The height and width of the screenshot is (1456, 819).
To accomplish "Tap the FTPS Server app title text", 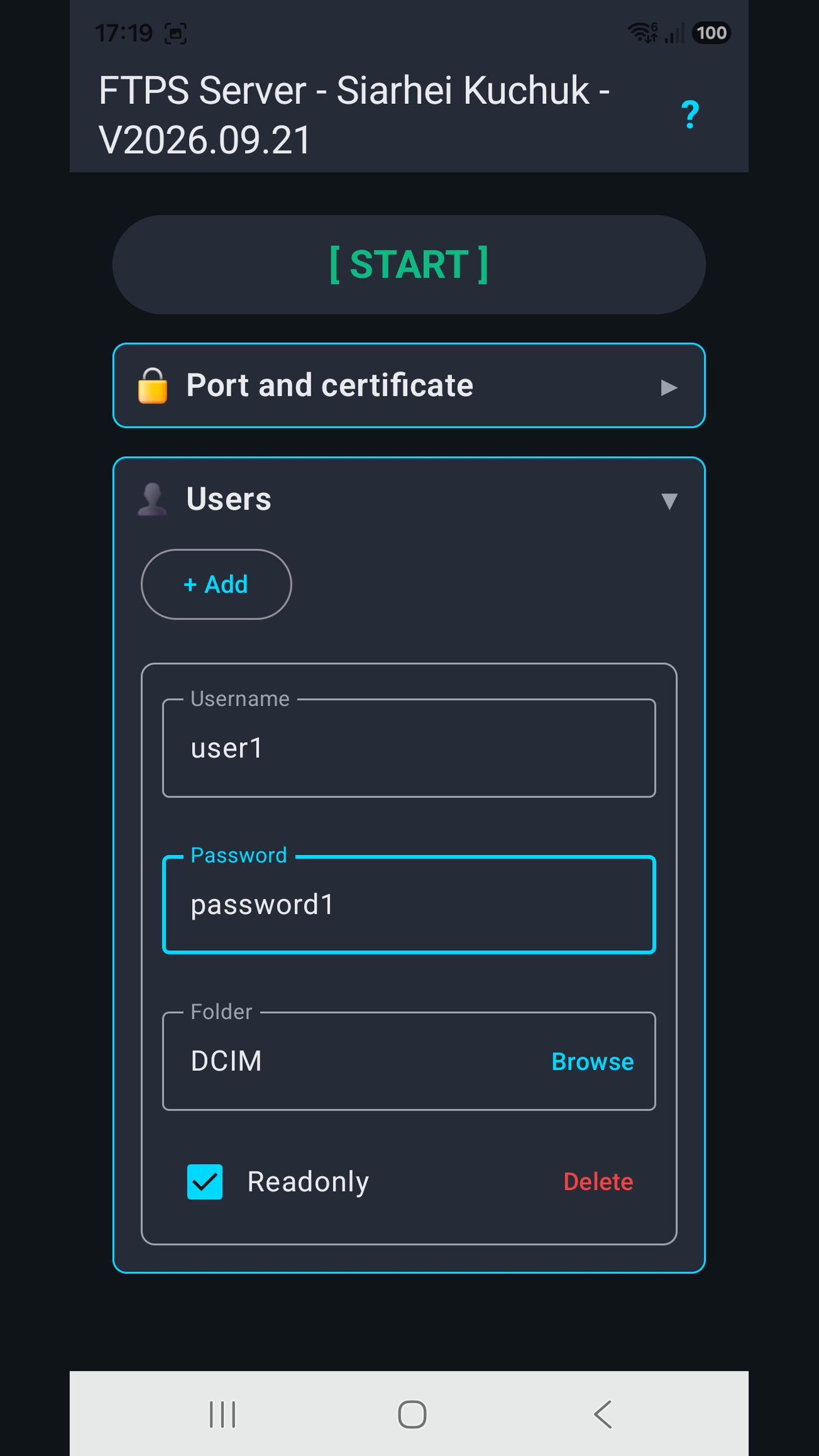I will (x=354, y=115).
